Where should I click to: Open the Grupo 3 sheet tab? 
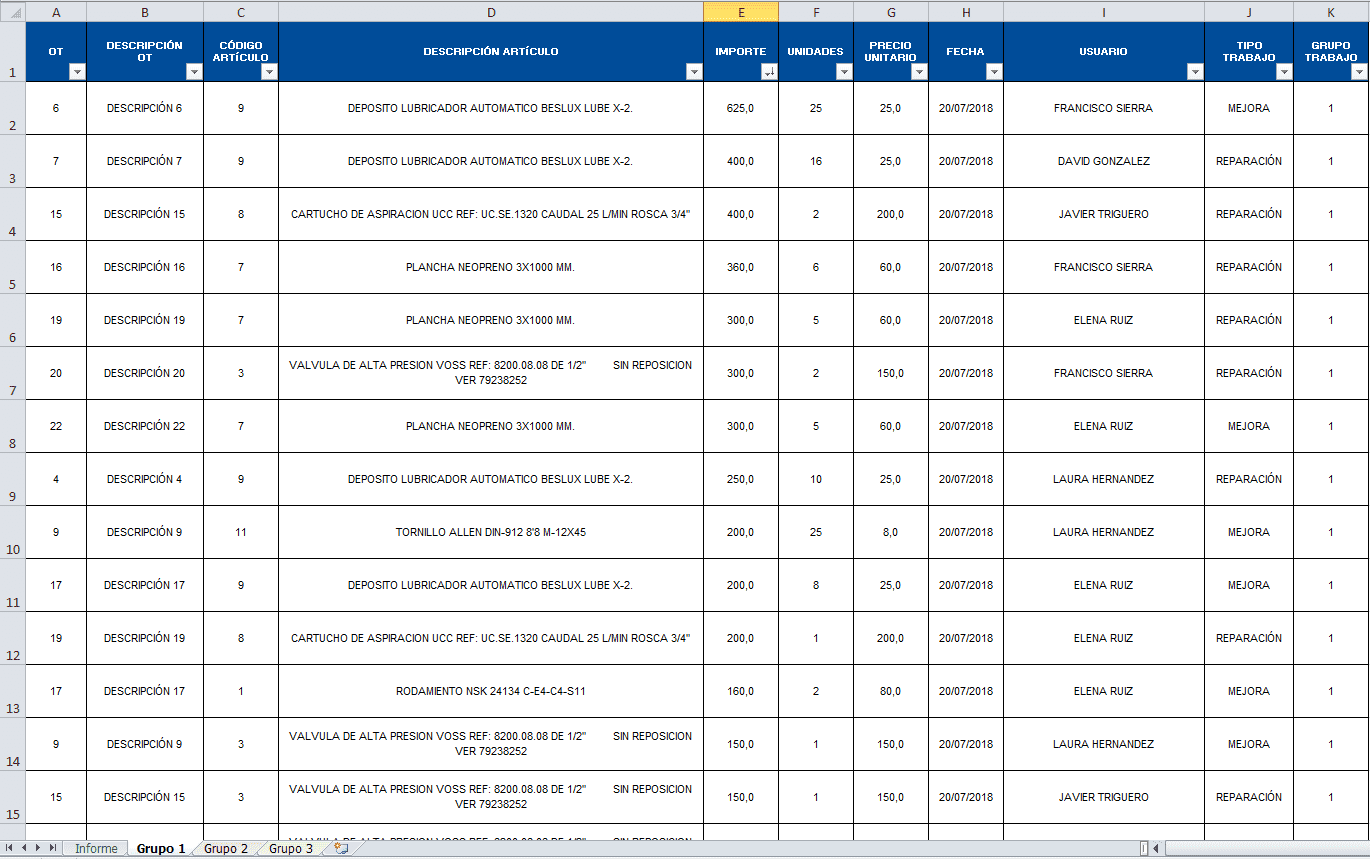pyautogui.click(x=291, y=849)
